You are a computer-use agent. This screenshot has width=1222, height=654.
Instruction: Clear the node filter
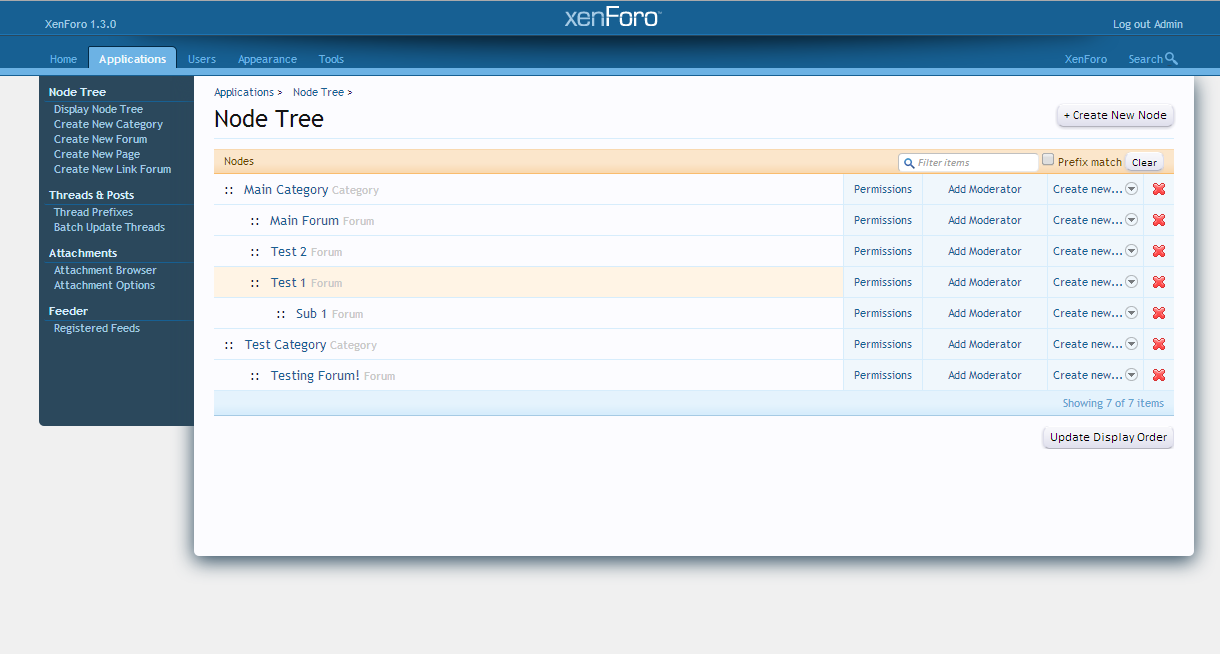pos(1144,162)
